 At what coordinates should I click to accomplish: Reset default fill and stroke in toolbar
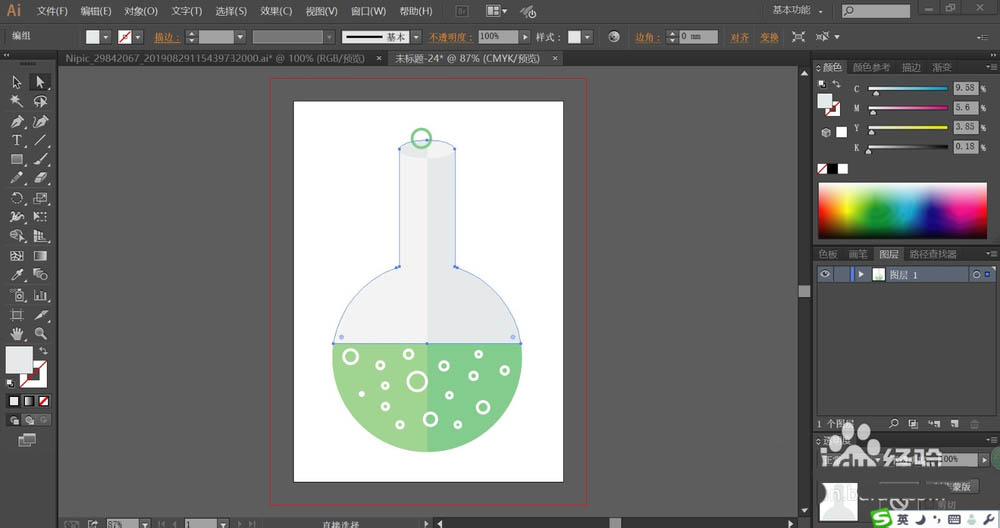pos(10,383)
